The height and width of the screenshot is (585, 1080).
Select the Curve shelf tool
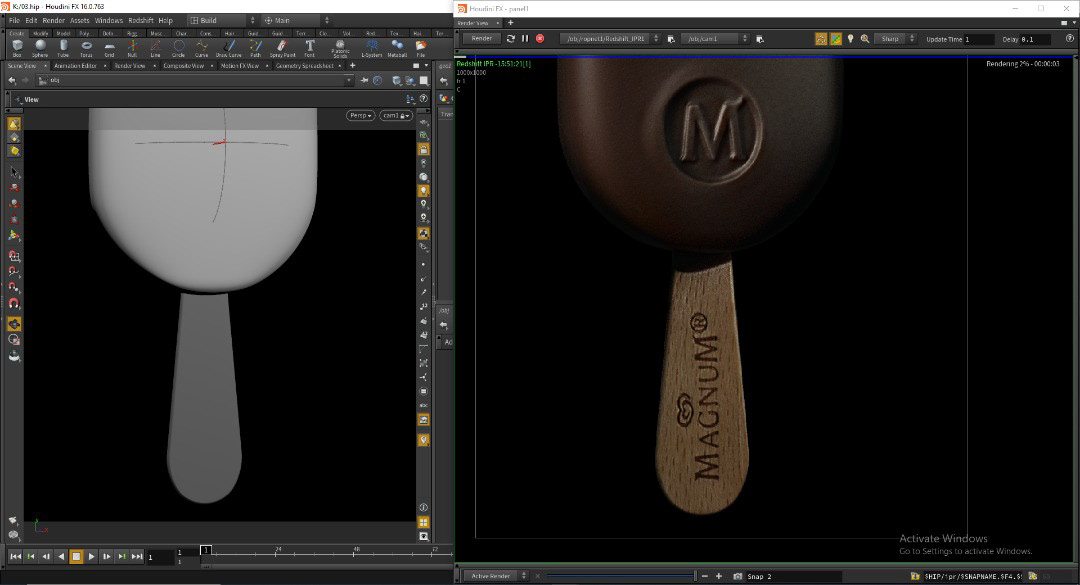coord(201,48)
